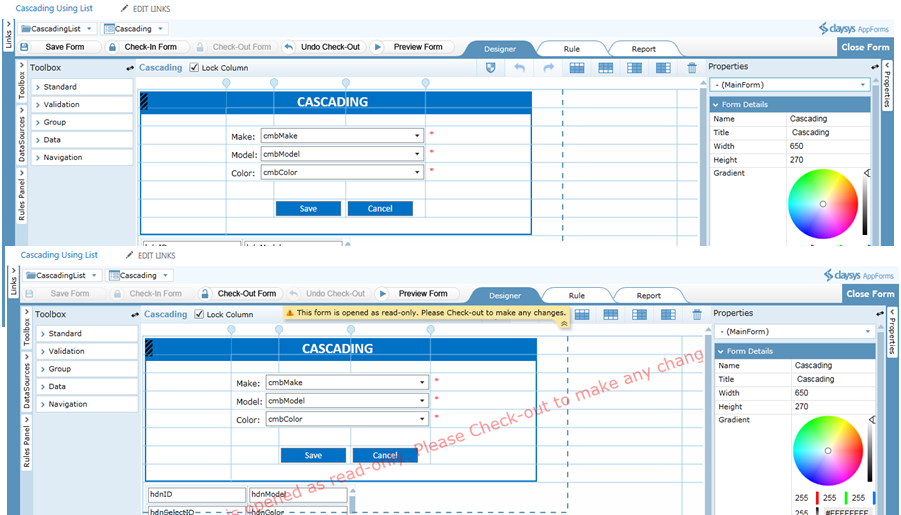The width and height of the screenshot is (901, 515).
Task: Click the second table-grid icon in upper toolbar
Action: pos(606,68)
